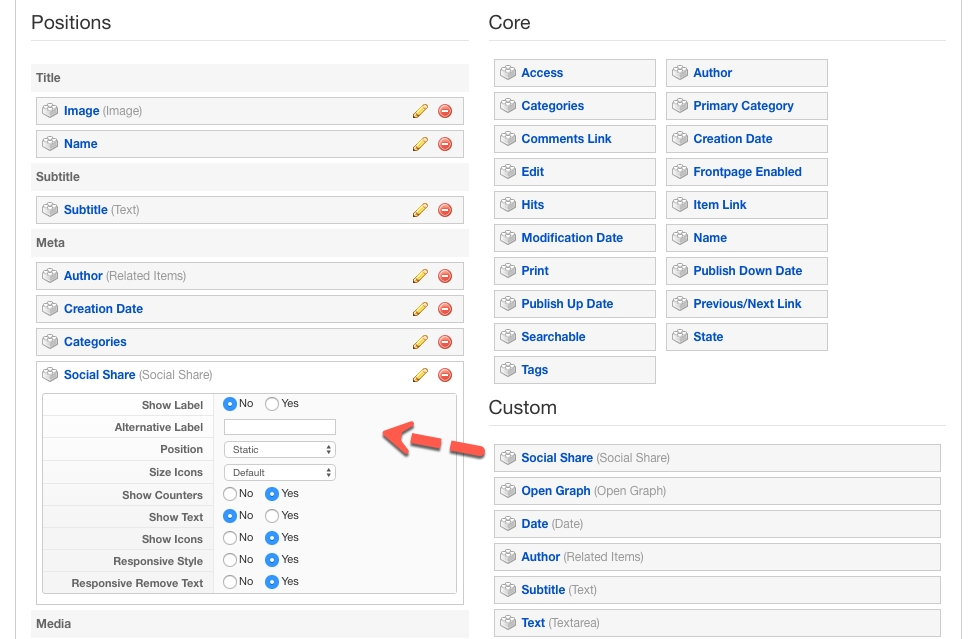Click the pencil edit icon for Image

click(420, 111)
